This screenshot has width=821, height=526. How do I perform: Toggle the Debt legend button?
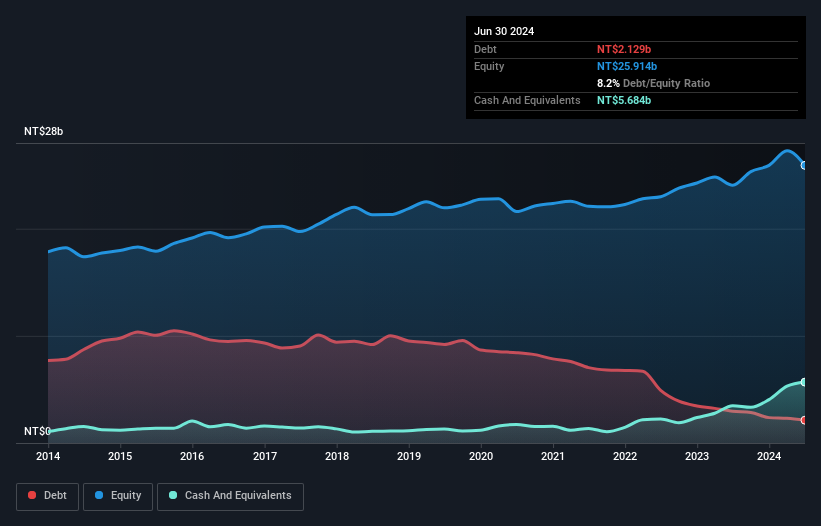(48, 496)
